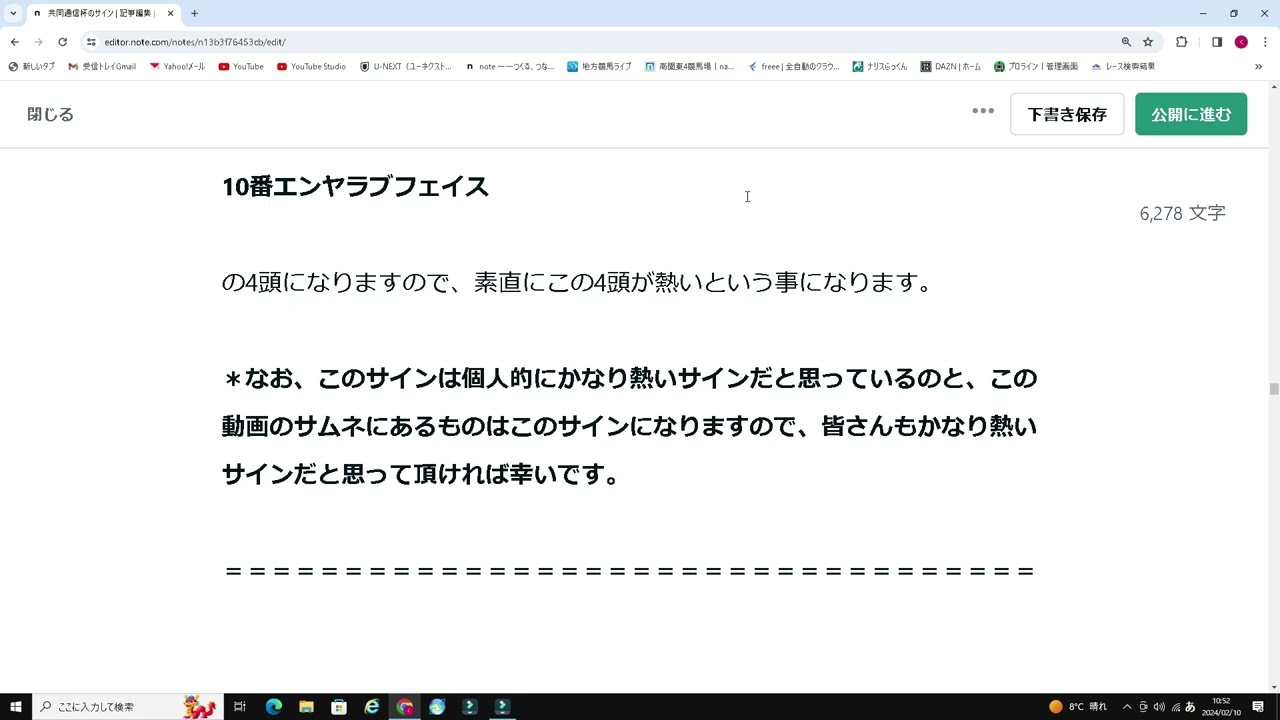The height and width of the screenshot is (720, 1280).
Task: Click 新しいタブ in the bookmarks bar
Action: [x=31, y=66]
